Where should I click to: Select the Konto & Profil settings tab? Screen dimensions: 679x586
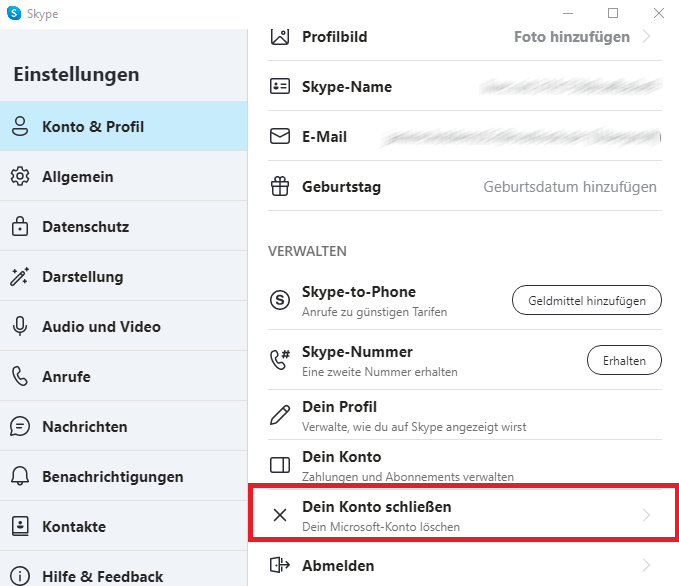123,126
